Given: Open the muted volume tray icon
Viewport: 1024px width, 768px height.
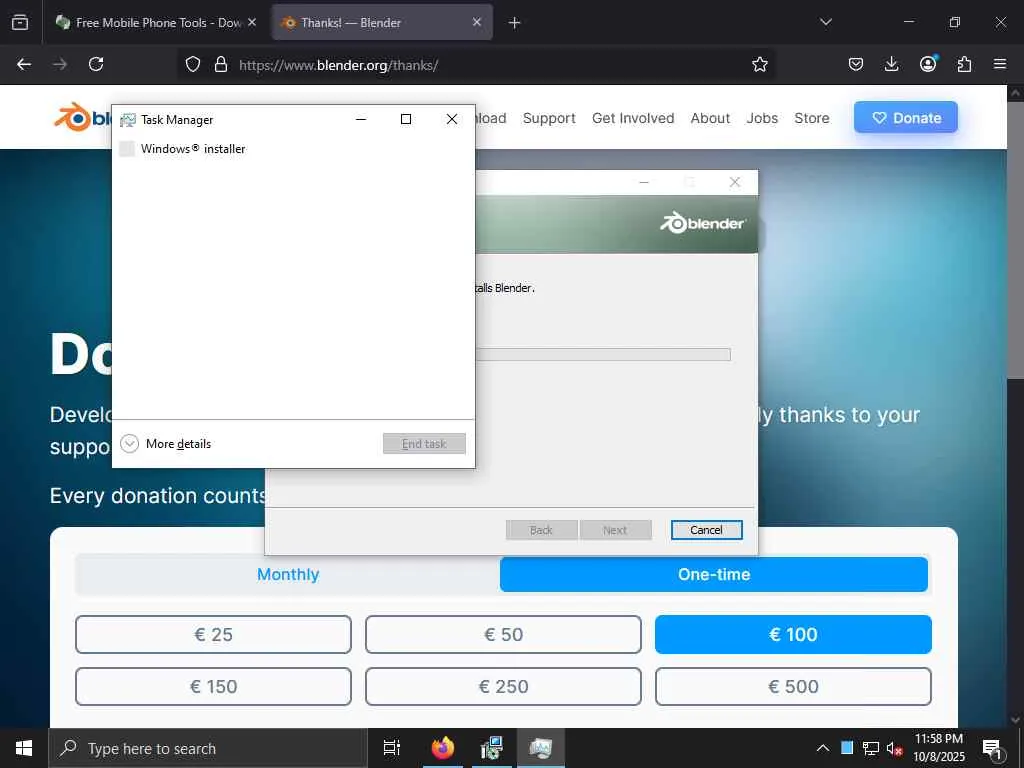Looking at the screenshot, I should [894, 748].
